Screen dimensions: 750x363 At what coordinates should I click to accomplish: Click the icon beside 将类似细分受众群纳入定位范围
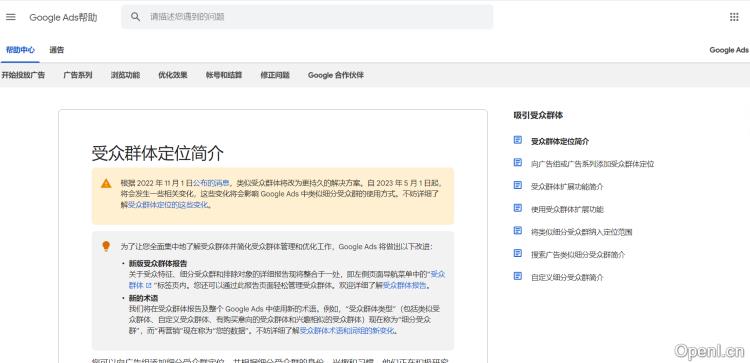coord(518,231)
